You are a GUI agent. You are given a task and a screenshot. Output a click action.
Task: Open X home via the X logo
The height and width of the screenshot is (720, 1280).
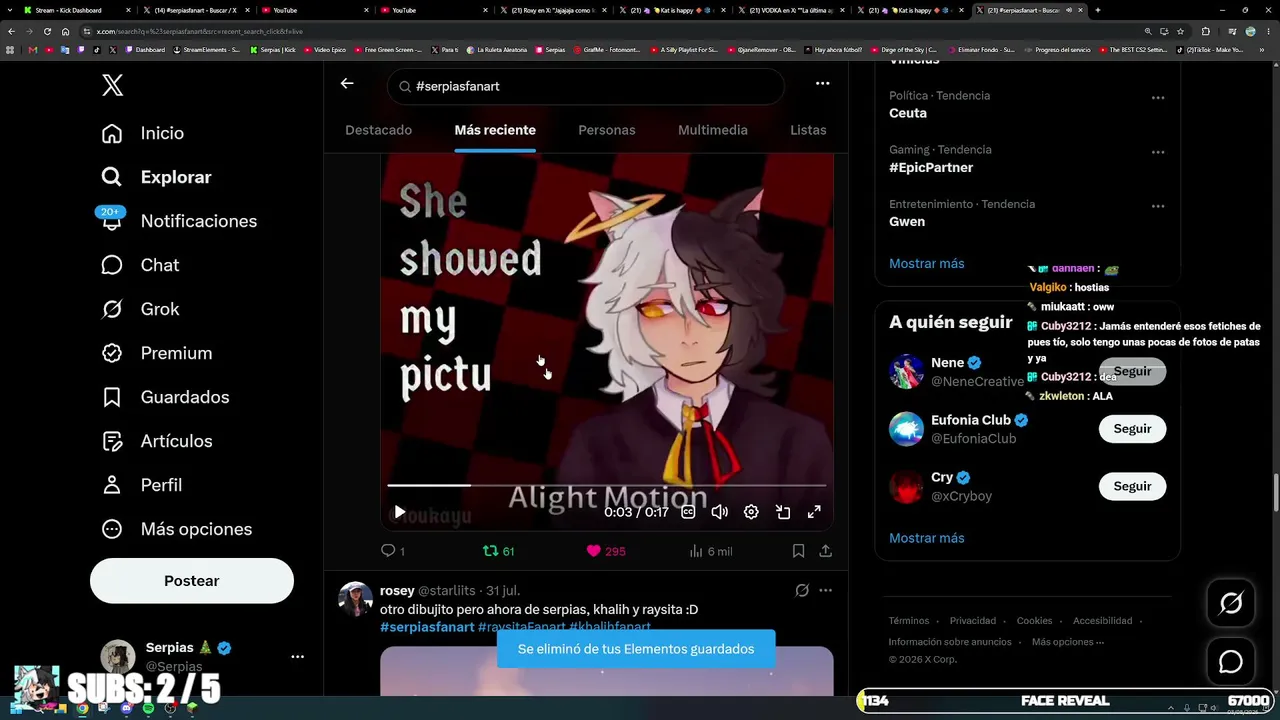[x=113, y=86]
